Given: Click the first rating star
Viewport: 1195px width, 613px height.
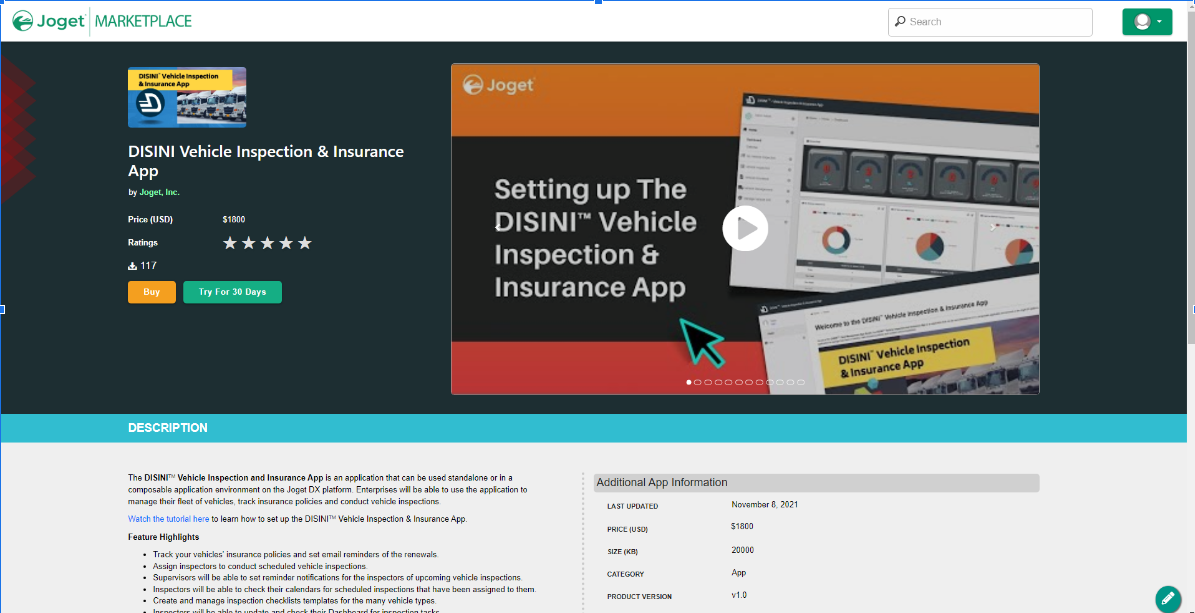Looking at the screenshot, I should pos(229,243).
